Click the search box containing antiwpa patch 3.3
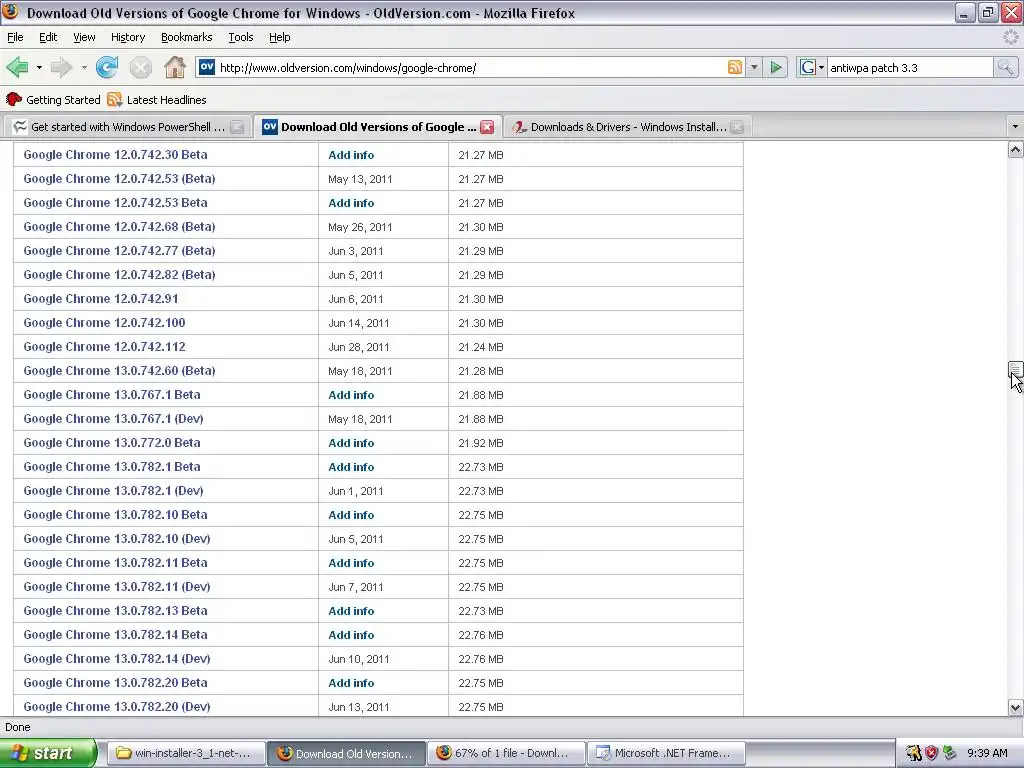 coord(910,67)
